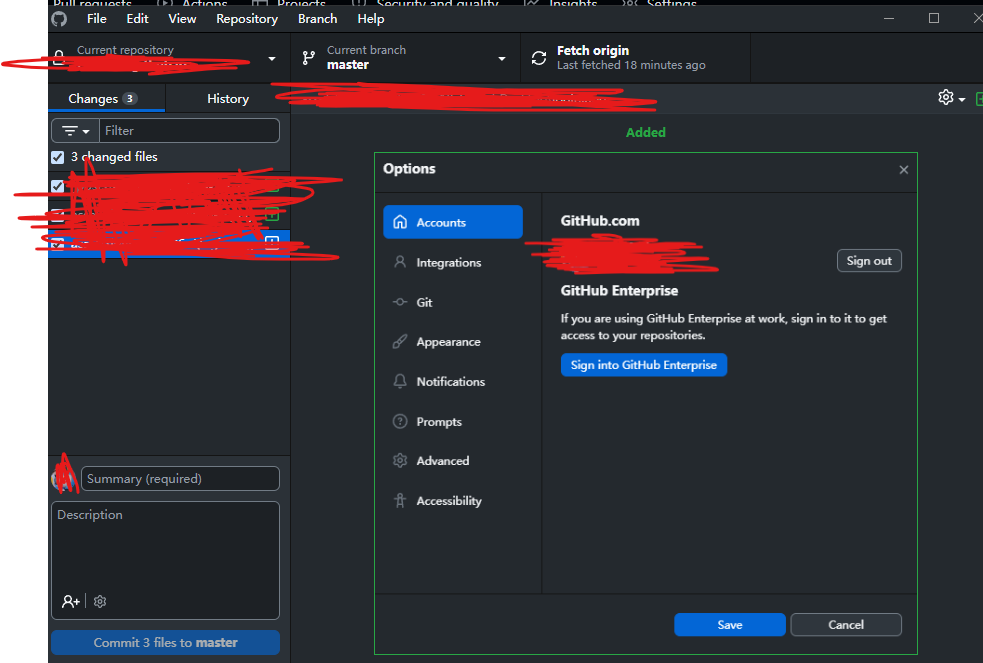This screenshot has height=663, width=983.
Task: Click the Accessibility figure icon
Action: coord(400,500)
